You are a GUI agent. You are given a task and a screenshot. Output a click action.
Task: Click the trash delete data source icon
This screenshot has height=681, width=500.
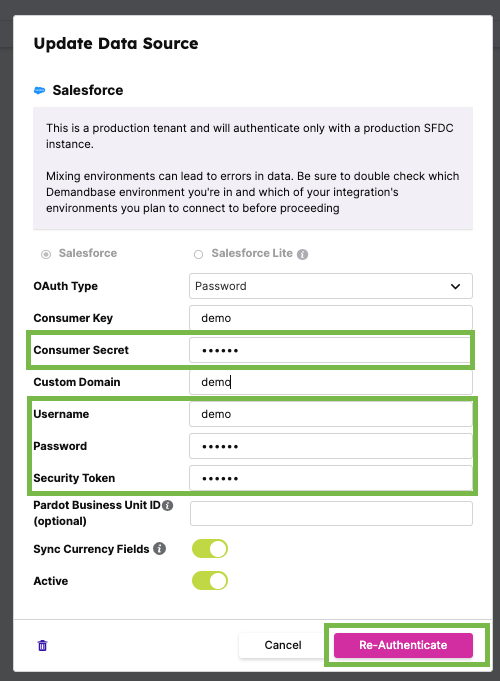pyautogui.click(x=43, y=645)
